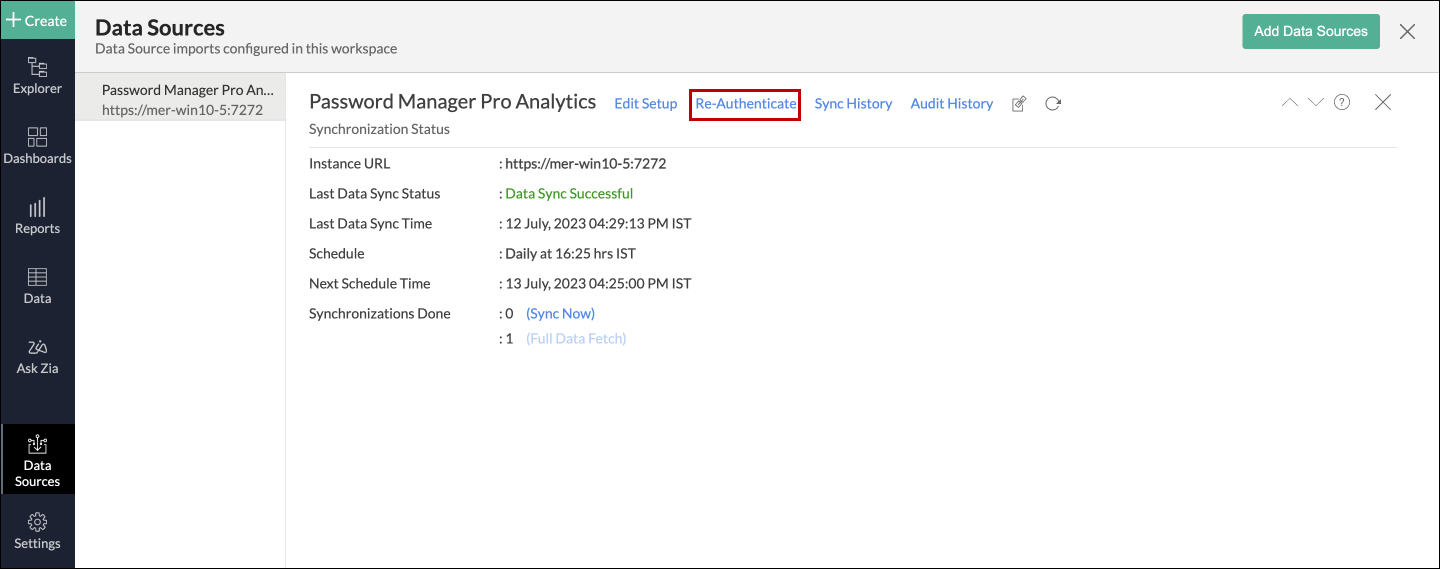This screenshot has height=569, width=1440.
Task: Go to Dashboards in the sidebar
Action: [37, 146]
